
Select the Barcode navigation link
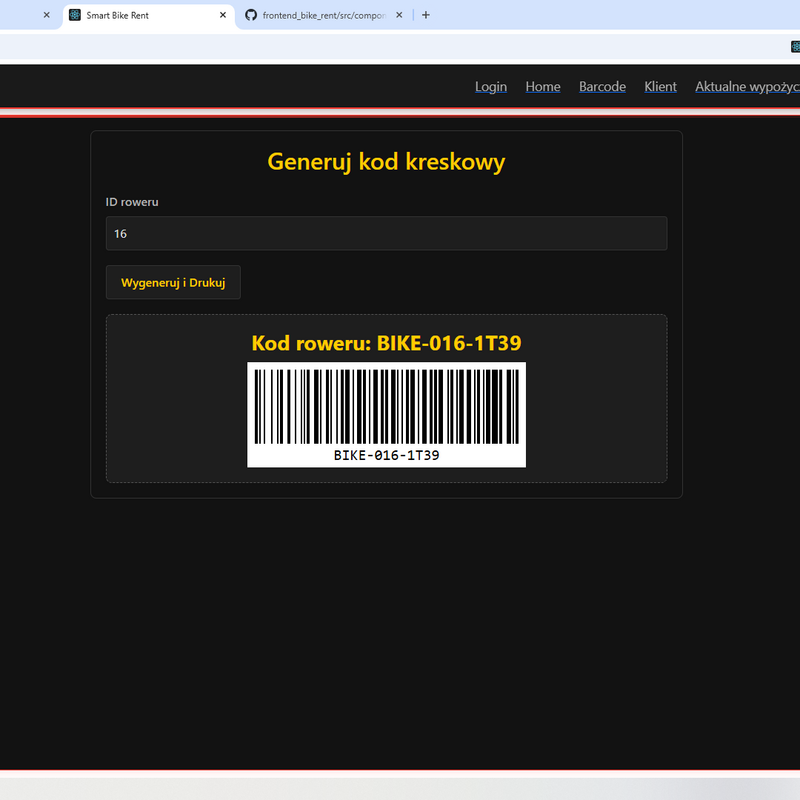(602, 87)
